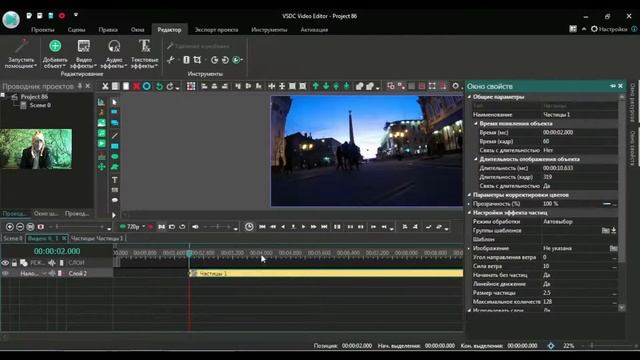This screenshot has height=360, width=640.
Task: Open the Наложение blend mode dropdown for Слой 2
Action: (44, 273)
